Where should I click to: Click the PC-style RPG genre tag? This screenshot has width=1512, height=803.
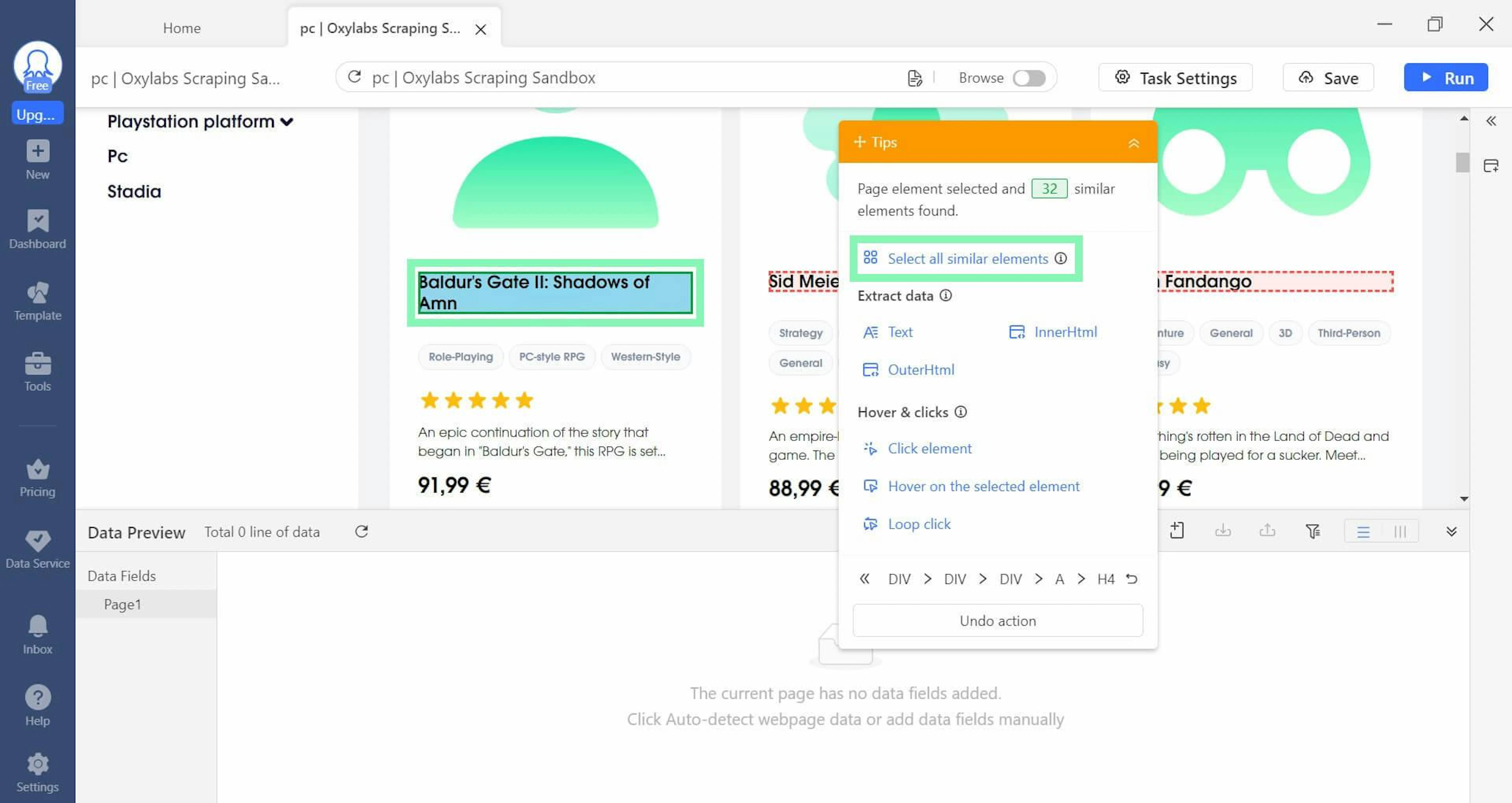[552, 356]
